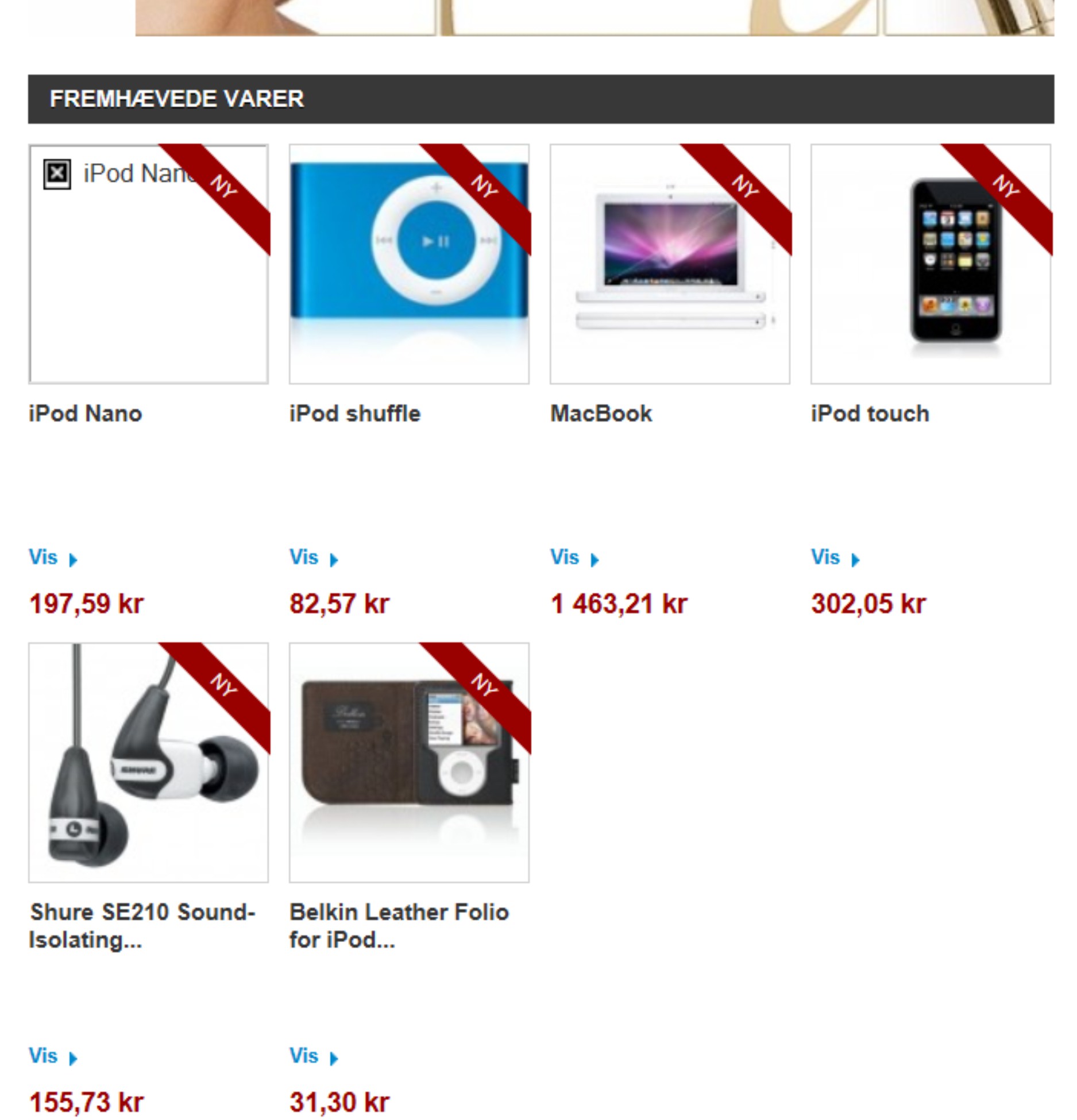Click the Vis arrow icon under Belkin Folio
Screen dimensions: 1077x1120
[334, 1058]
